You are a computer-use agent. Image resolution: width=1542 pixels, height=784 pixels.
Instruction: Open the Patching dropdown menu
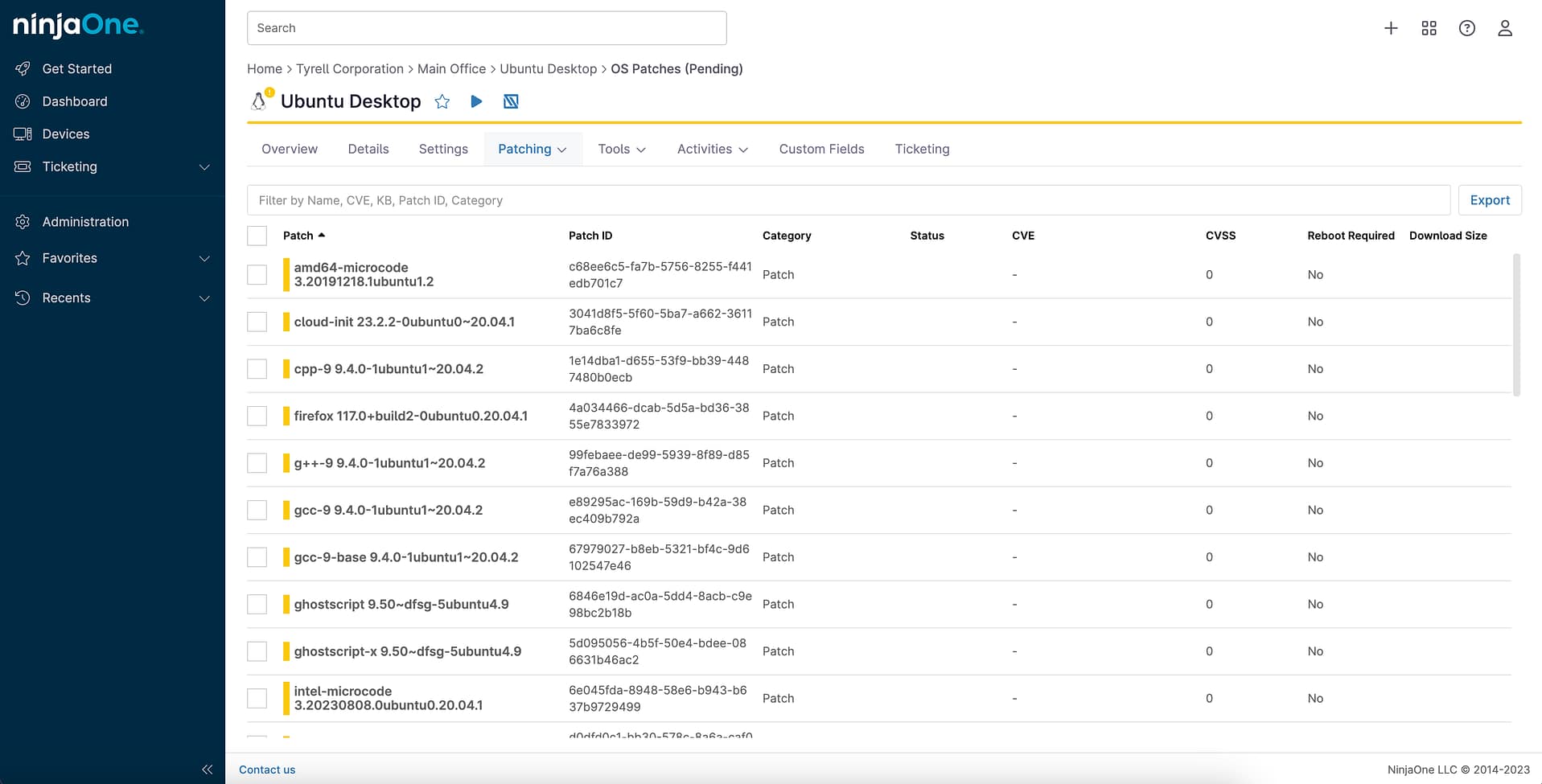click(x=533, y=149)
